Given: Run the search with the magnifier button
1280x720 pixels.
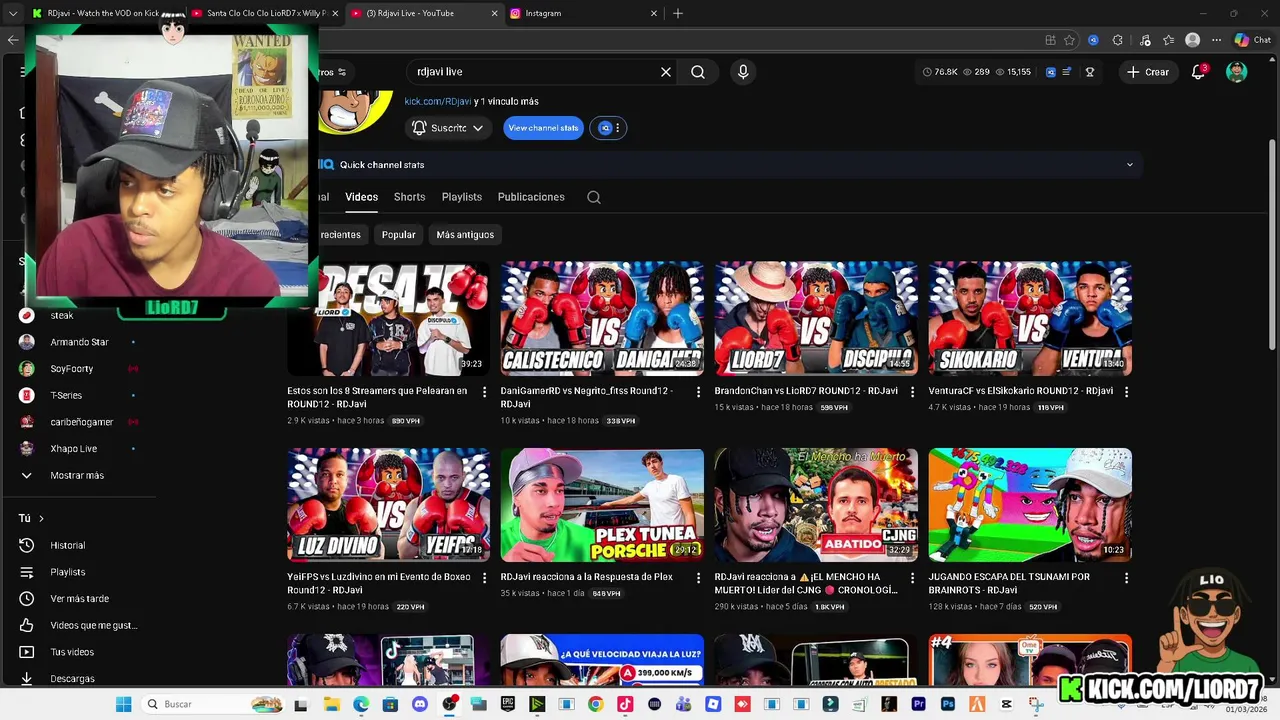Looking at the screenshot, I should (698, 72).
